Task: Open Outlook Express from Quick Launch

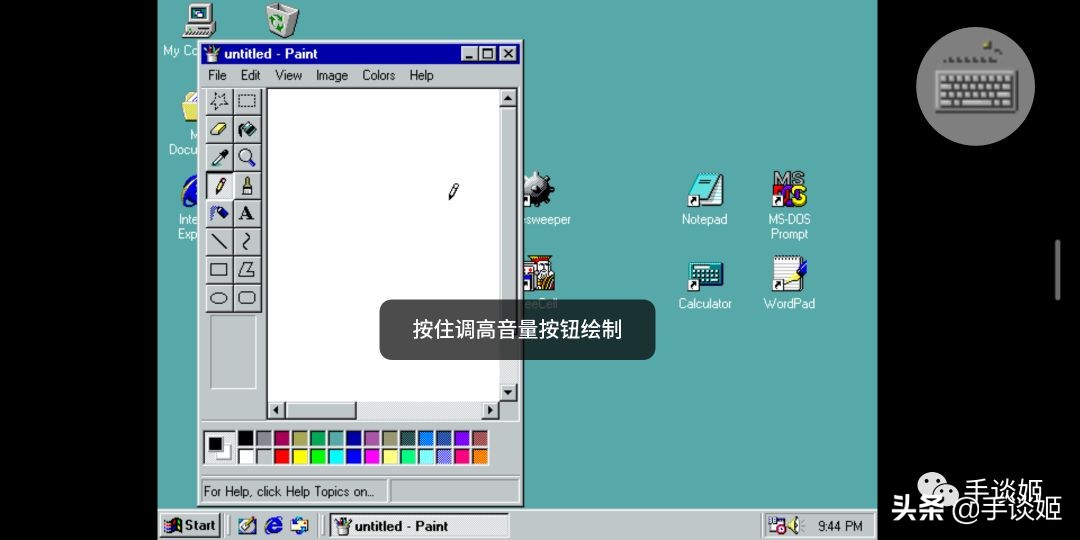Action: 300,526
